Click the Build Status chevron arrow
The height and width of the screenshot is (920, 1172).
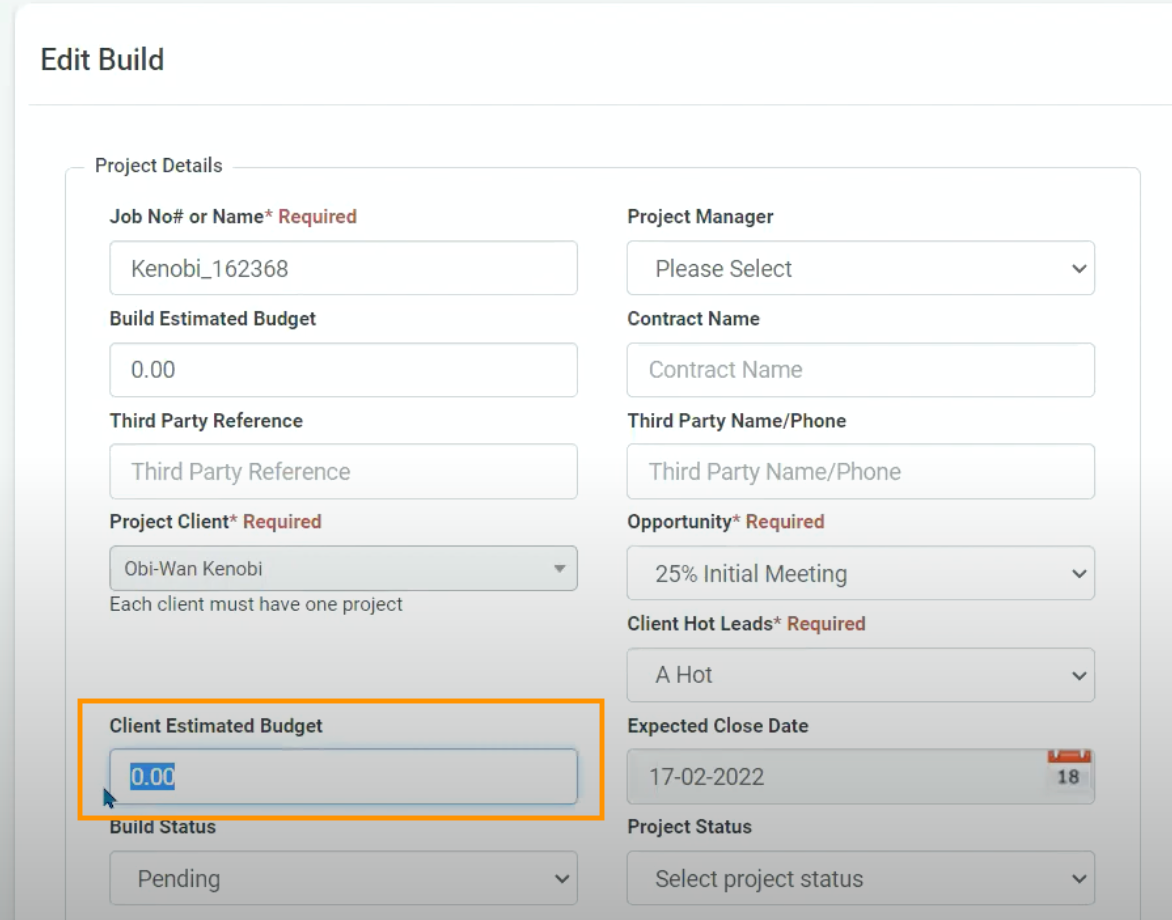pos(561,879)
